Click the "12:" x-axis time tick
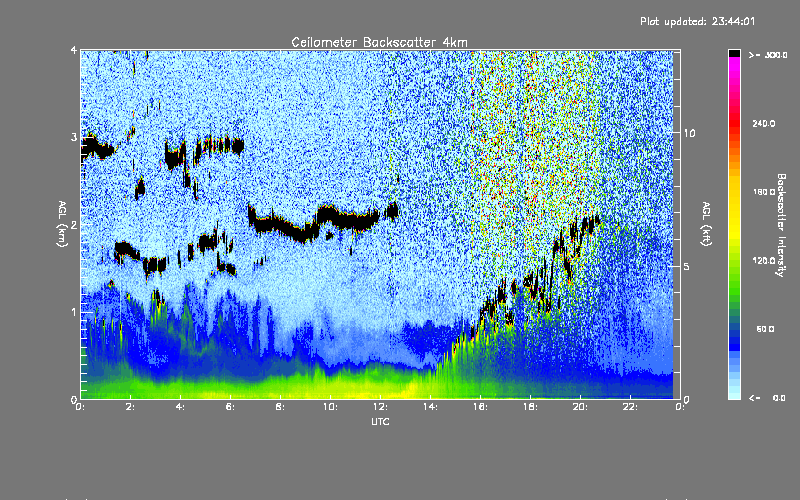The width and height of the screenshot is (800, 500). [x=380, y=407]
